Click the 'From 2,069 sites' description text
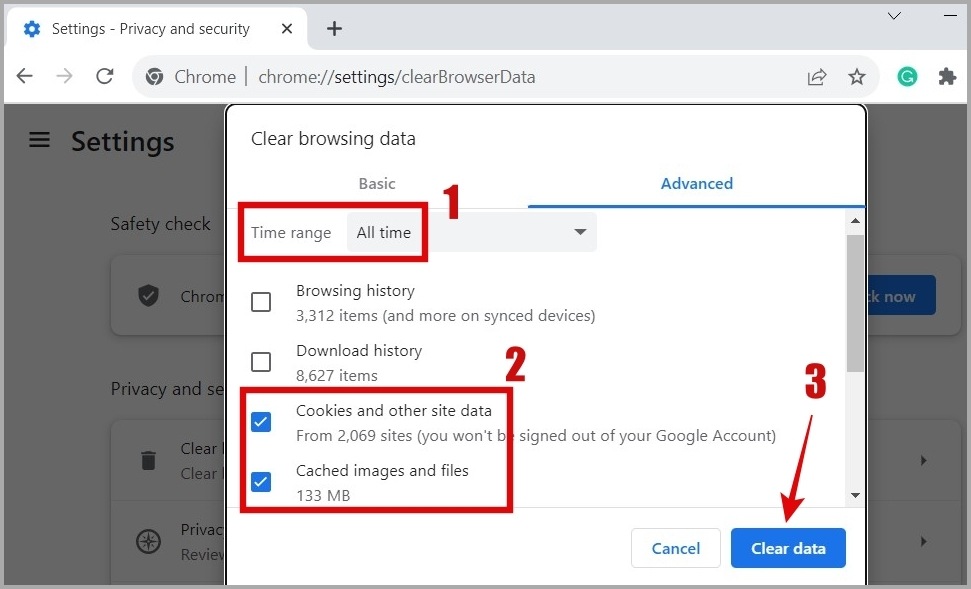Image resolution: width=971 pixels, height=589 pixels. (x=536, y=436)
